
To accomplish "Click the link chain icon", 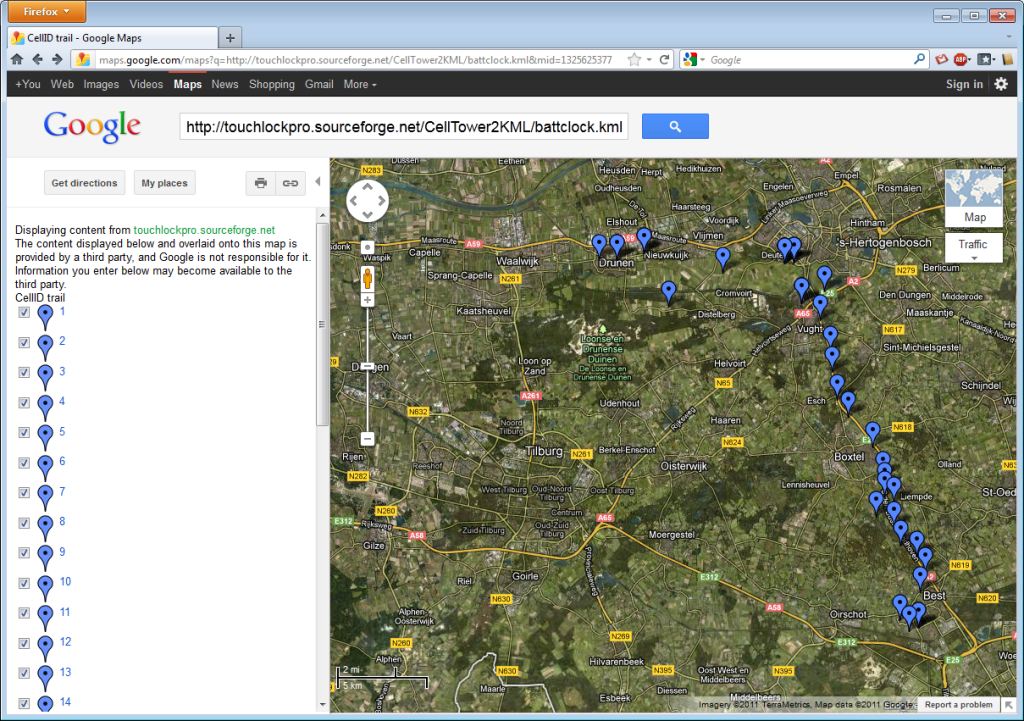I will pos(290,183).
